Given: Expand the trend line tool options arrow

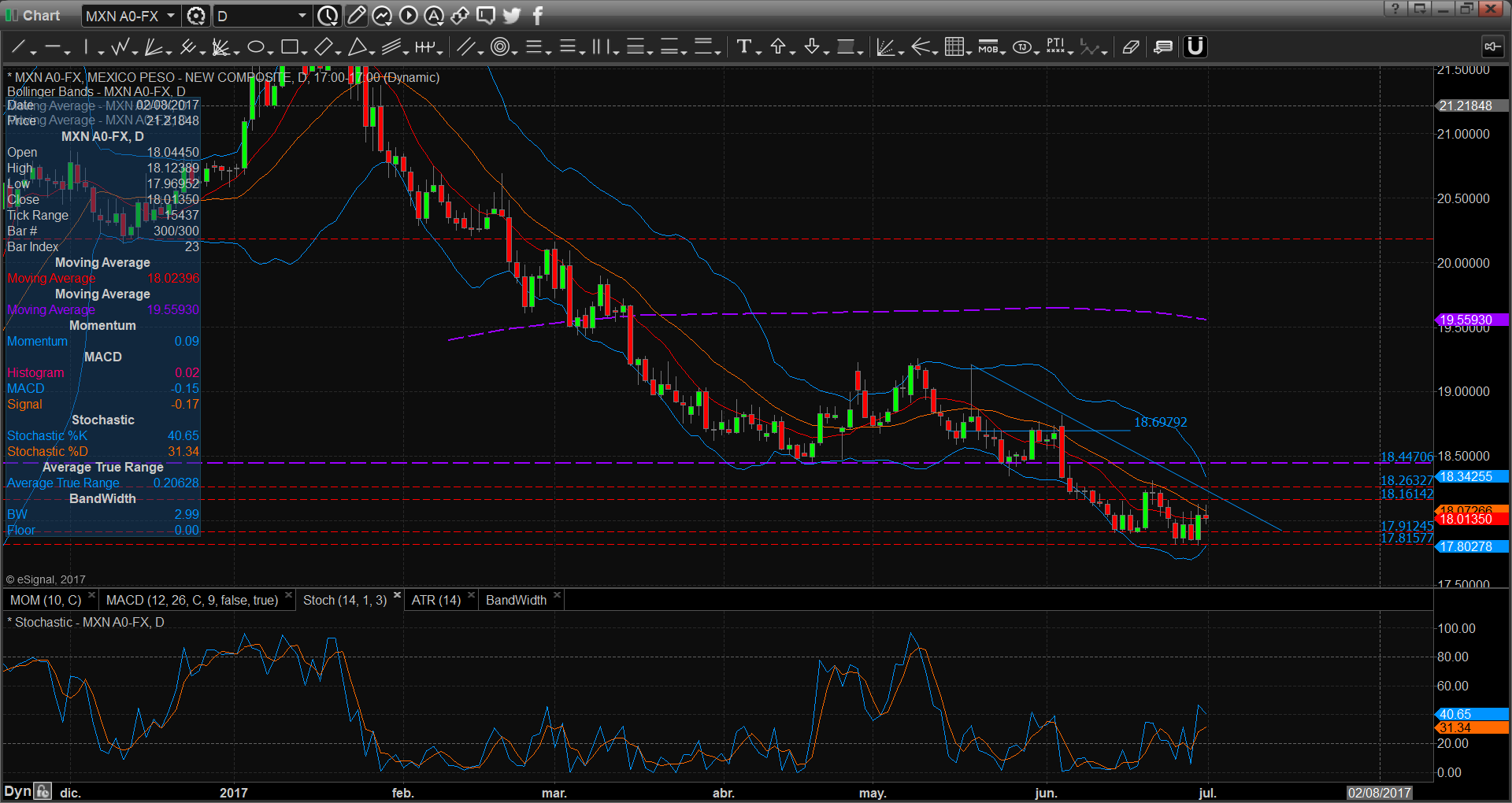Looking at the screenshot, I should (33, 53).
